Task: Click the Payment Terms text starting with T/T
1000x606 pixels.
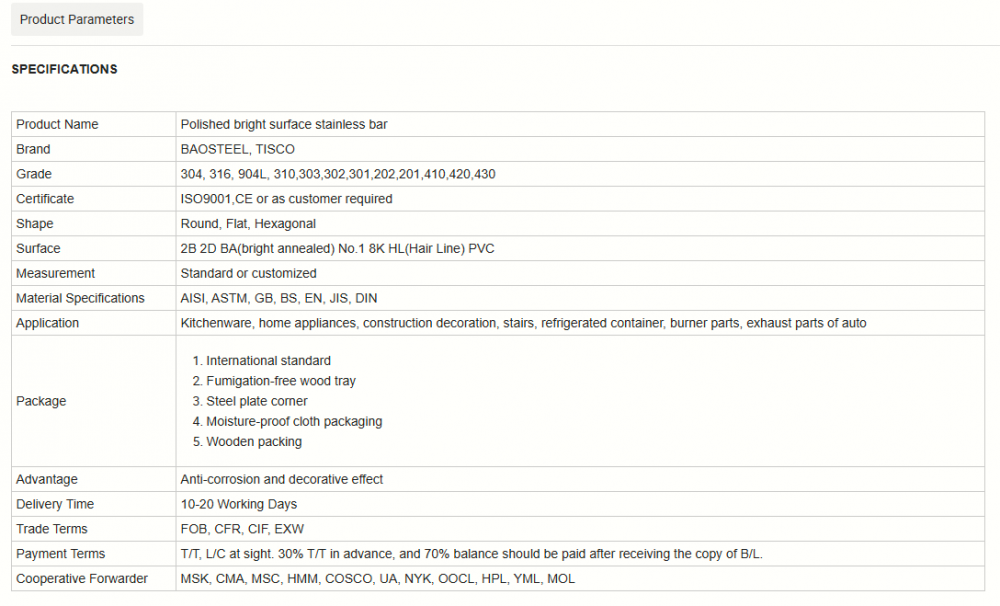Action: pos(472,554)
